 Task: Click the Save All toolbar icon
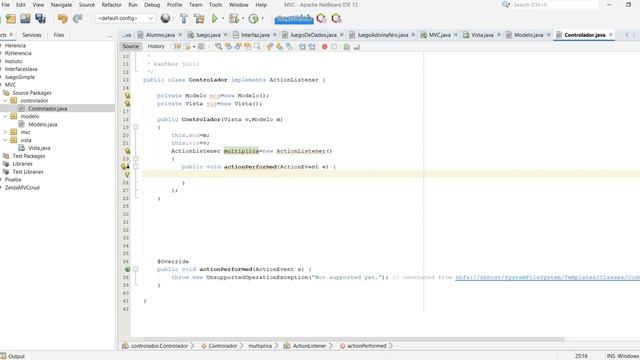click(x=40, y=18)
